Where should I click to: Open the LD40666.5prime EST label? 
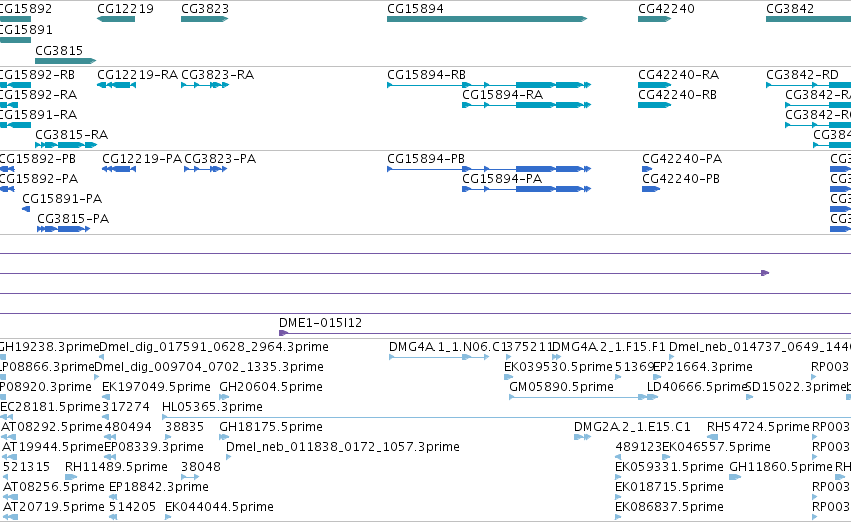696,386
